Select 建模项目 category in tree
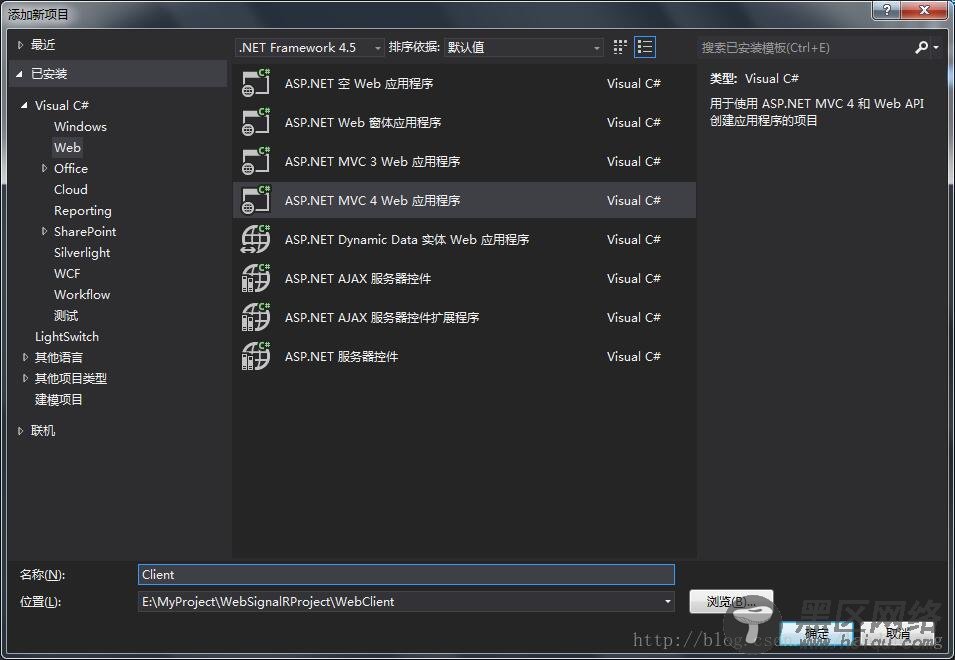 click(x=58, y=399)
